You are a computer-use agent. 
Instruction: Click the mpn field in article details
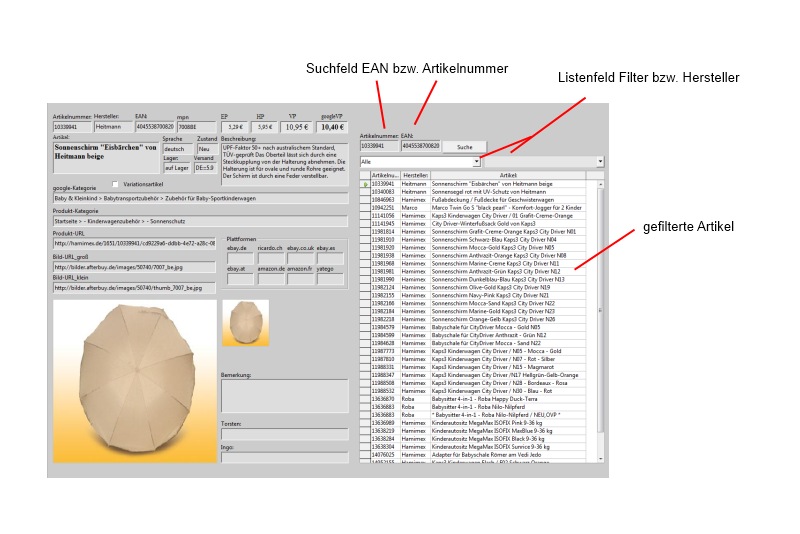point(196,127)
